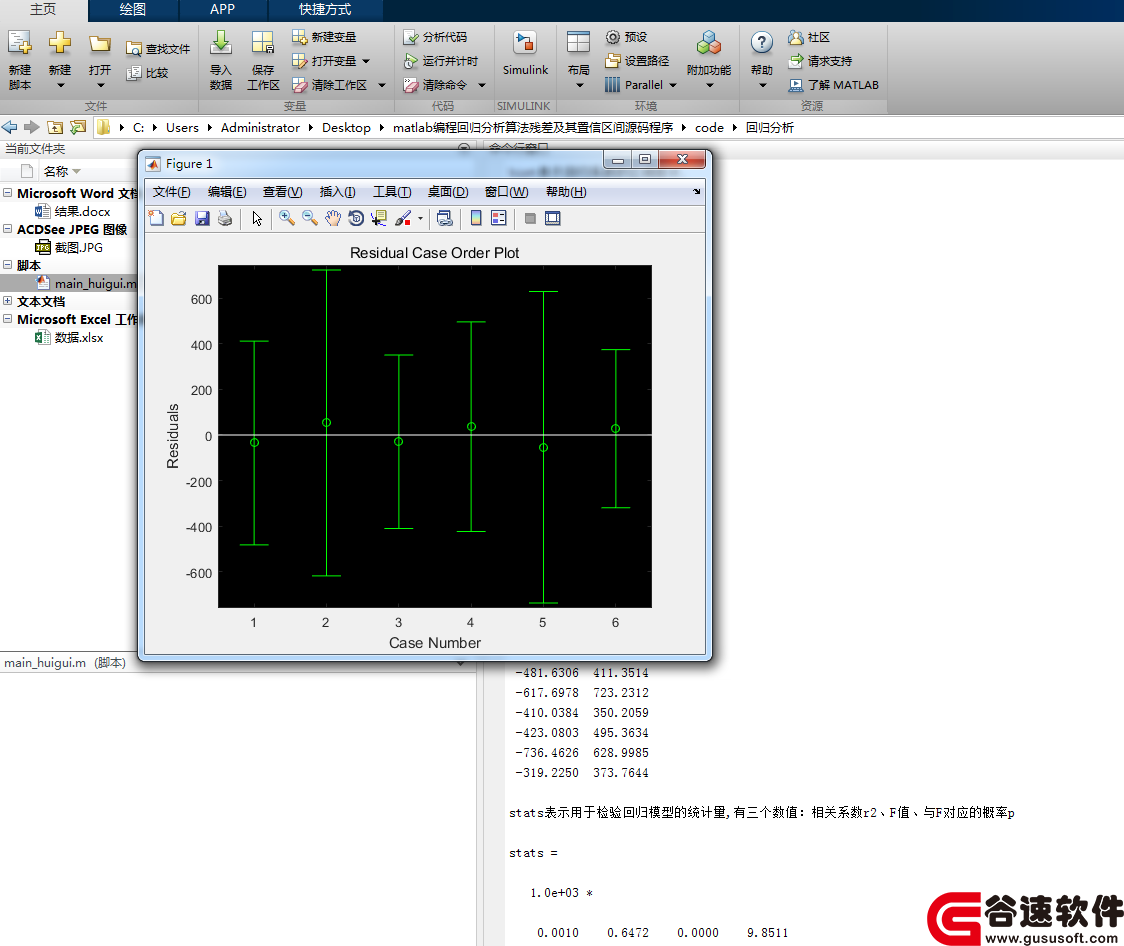1124x946 pixels.
Task: Collapse the Microsoft Word 文档 group
Action: click(x=7, y=193)
